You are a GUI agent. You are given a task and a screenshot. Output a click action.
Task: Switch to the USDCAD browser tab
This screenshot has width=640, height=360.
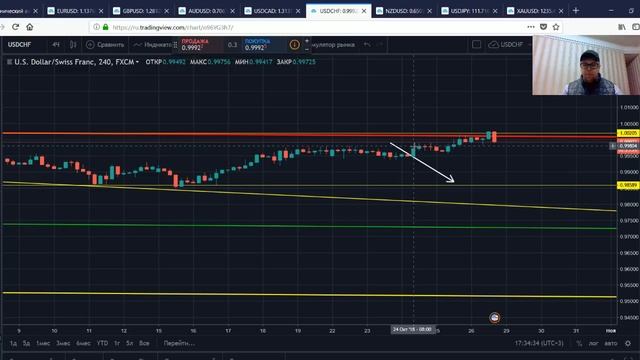[x=273, y=11]
